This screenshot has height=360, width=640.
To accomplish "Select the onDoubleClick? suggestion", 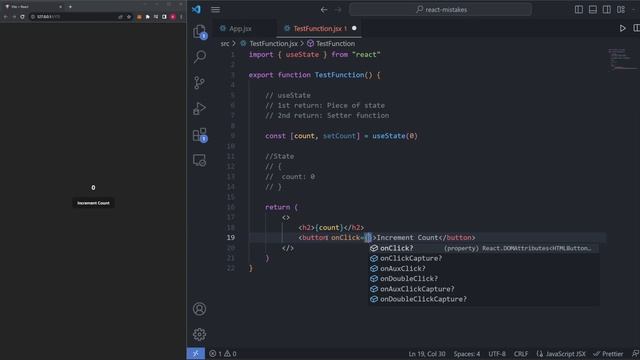I will (x=484, y=279).
